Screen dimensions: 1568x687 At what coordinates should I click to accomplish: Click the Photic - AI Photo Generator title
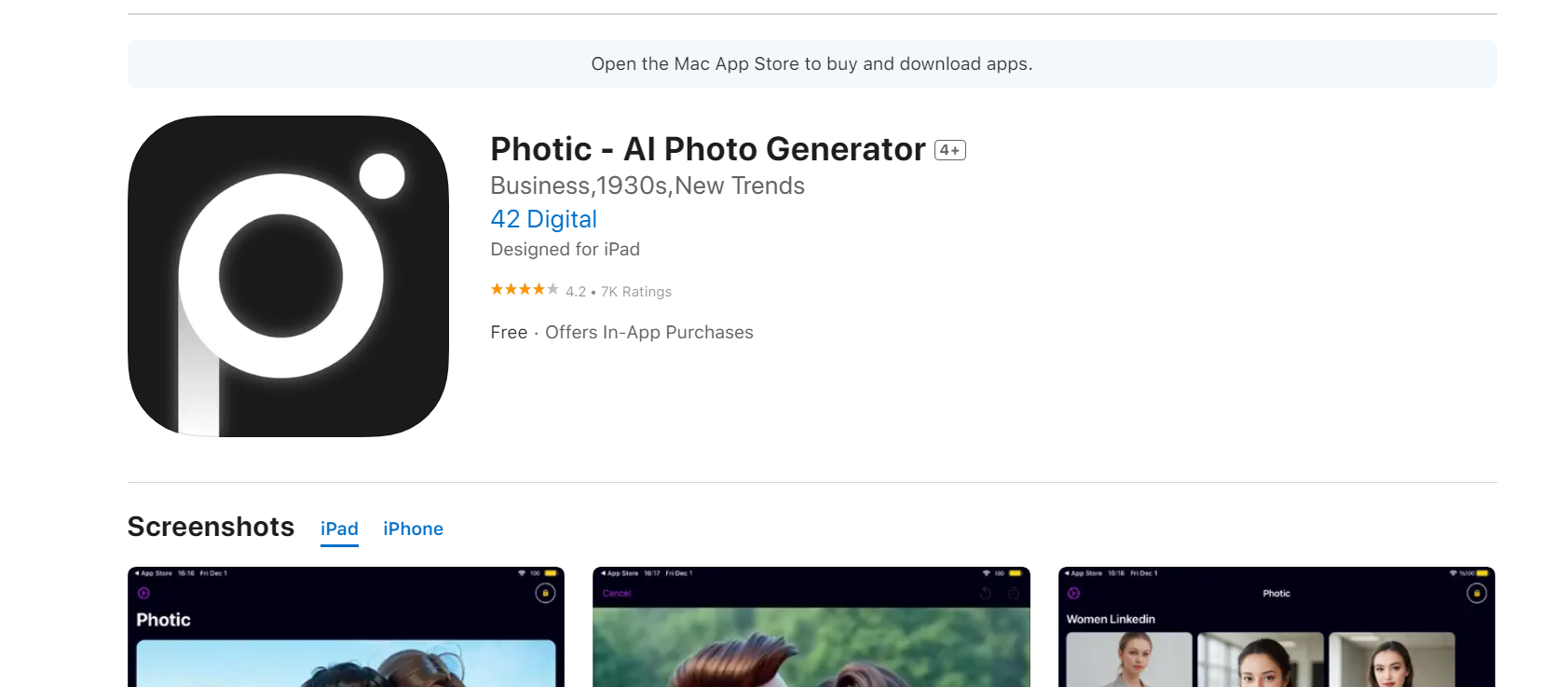(708, 149)
